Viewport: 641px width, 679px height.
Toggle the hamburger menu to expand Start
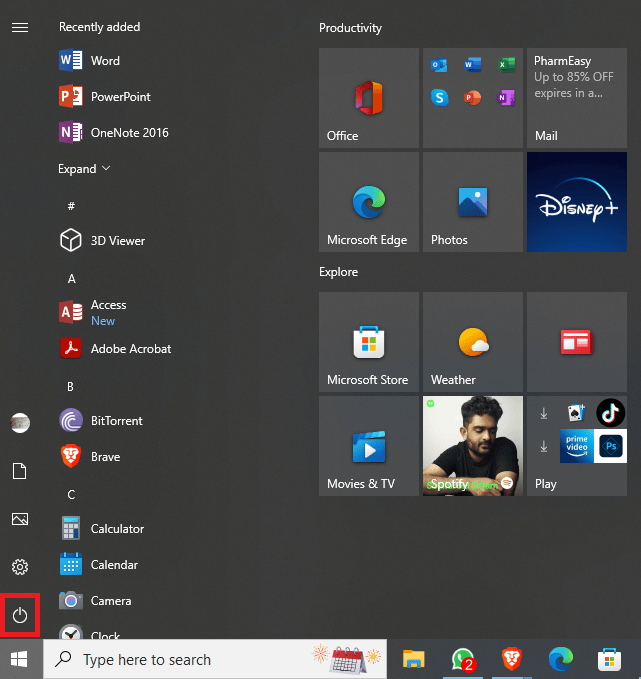click(20, 28)
